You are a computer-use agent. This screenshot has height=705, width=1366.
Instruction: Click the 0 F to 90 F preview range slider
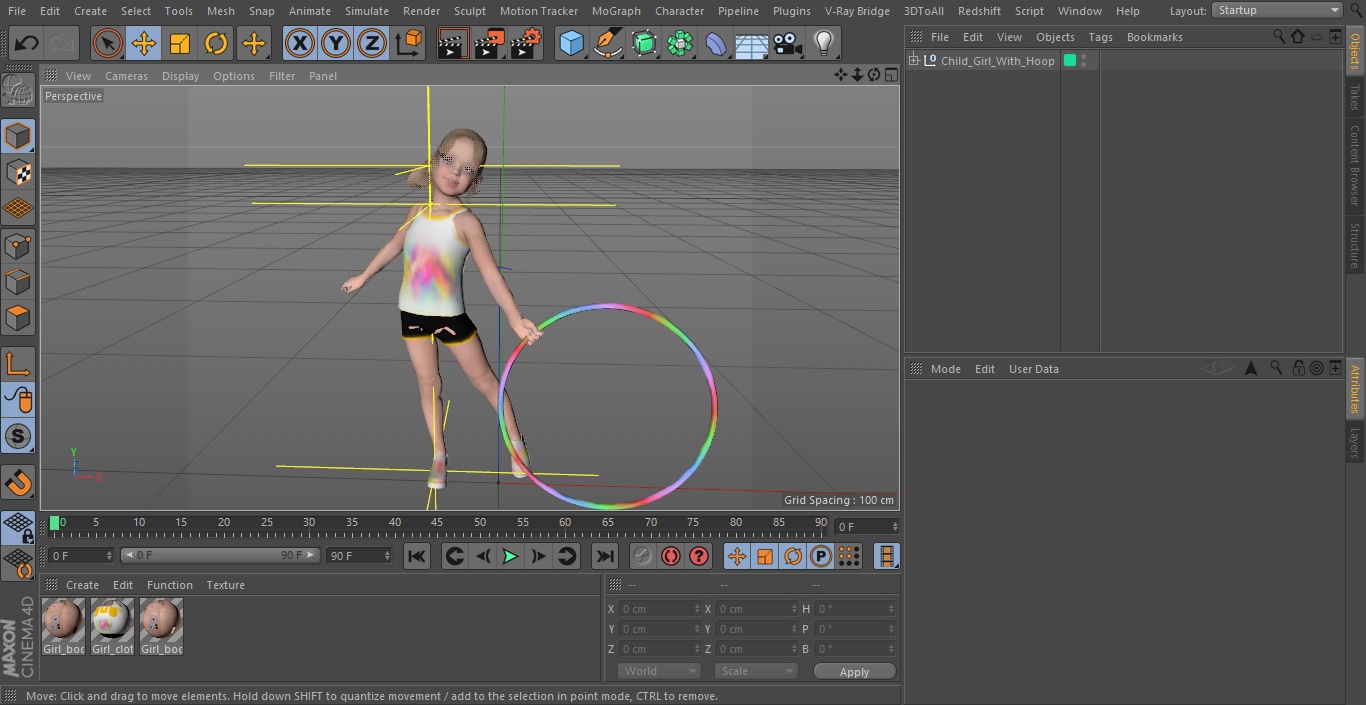coord(220,555)
